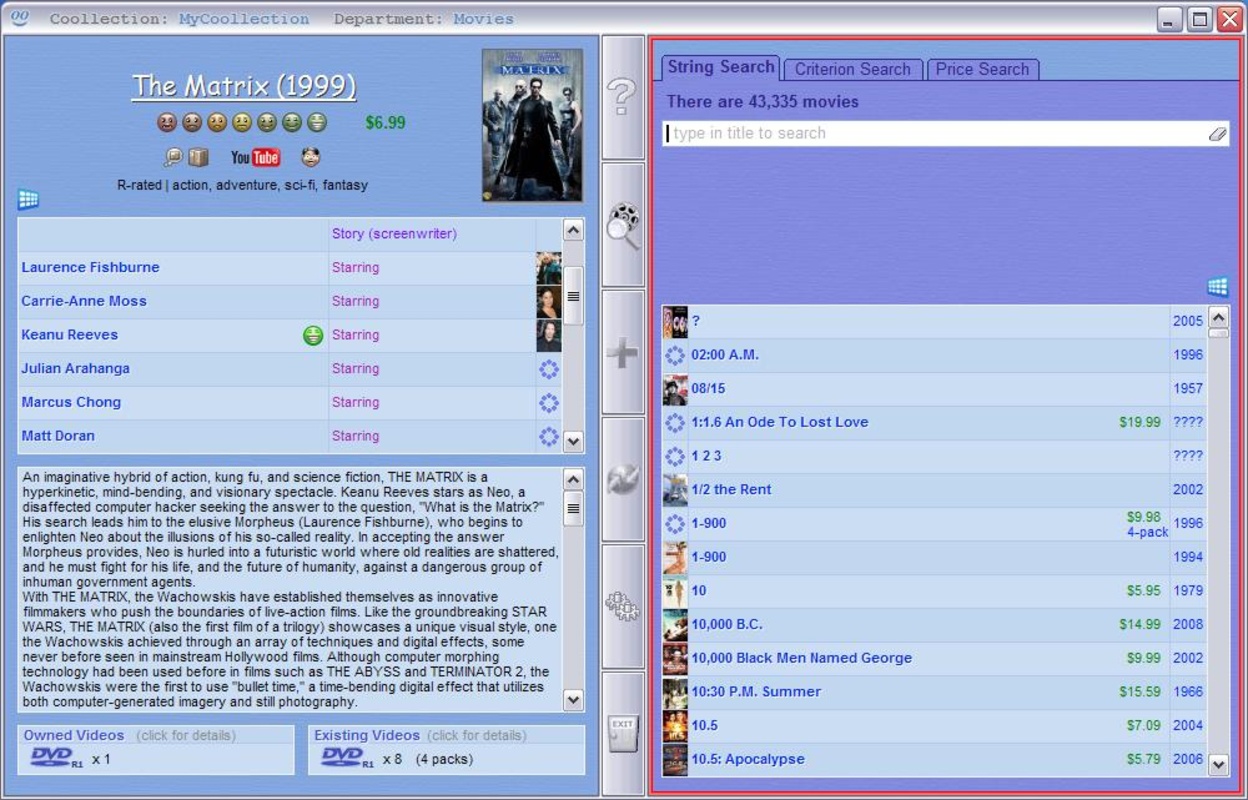Viewport: 1248px width, 800px height.
Task: Click the film reel search sidebar button
Action: click(622, 225)
